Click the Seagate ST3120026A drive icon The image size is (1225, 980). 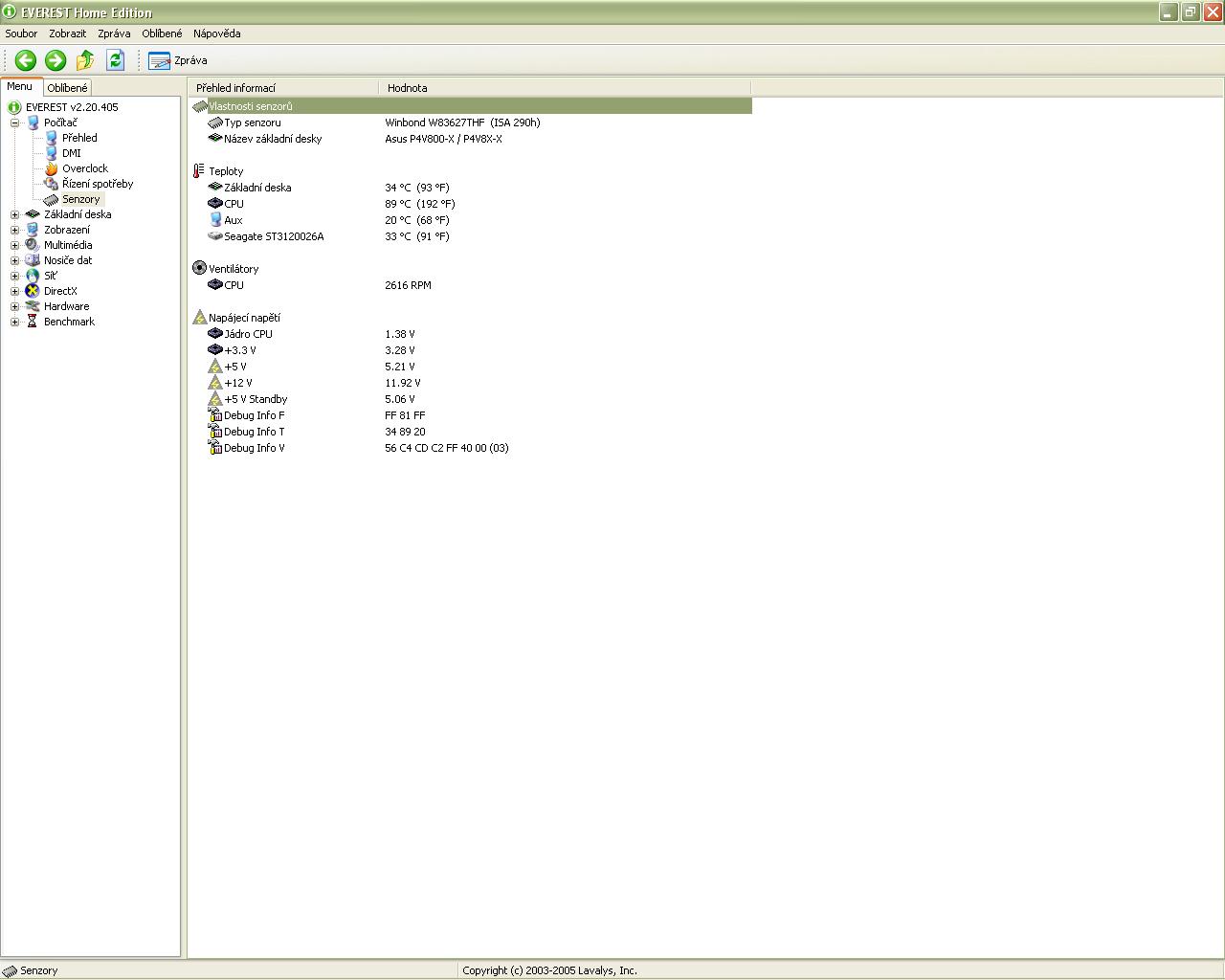tap(215, 236)
